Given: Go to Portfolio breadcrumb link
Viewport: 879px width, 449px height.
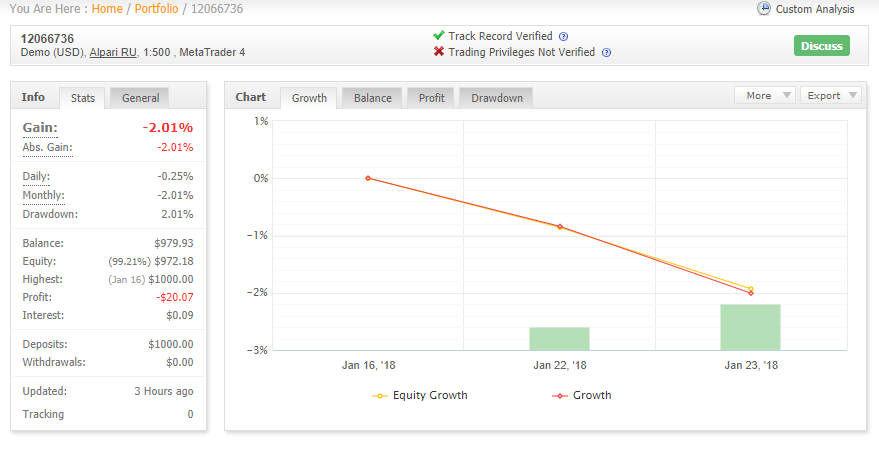Looking at the screenshot, I should point(156,9).
